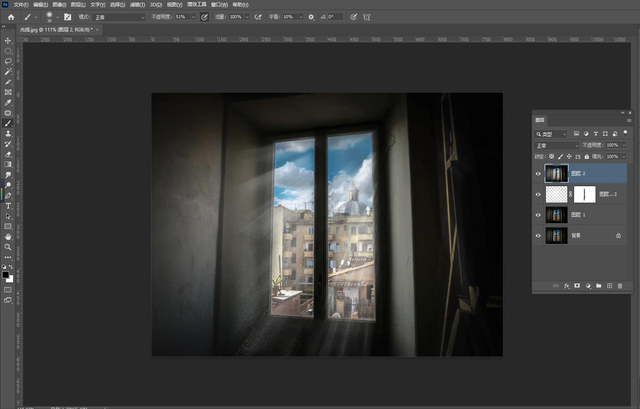Hide the masked layer eye icon
The image size is (640, 409).
538,194
